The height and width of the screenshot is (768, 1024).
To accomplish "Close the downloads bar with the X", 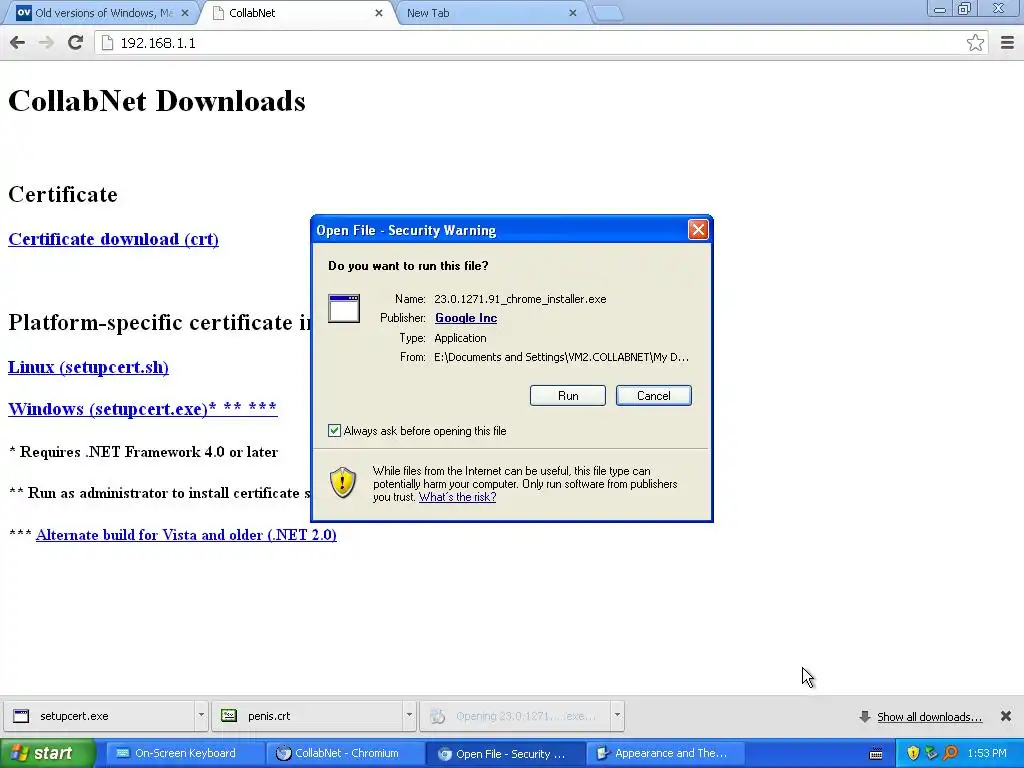I will click(1006, 716).
